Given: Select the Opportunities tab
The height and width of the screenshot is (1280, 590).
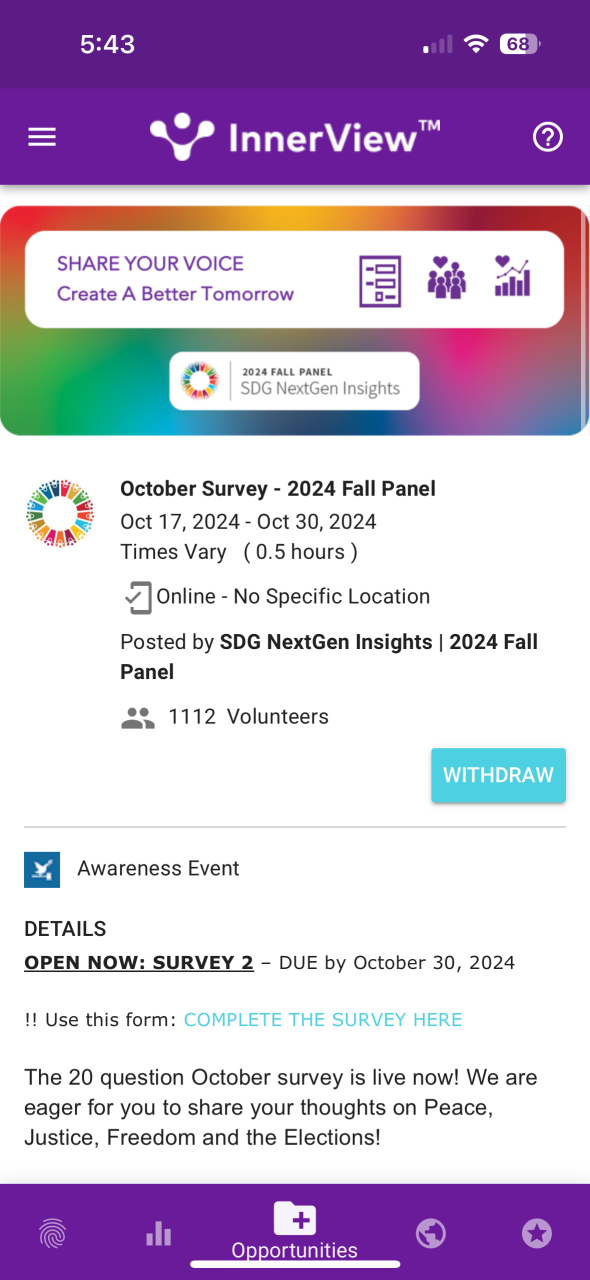Looking at the screenshot, I should [295, 1230].
